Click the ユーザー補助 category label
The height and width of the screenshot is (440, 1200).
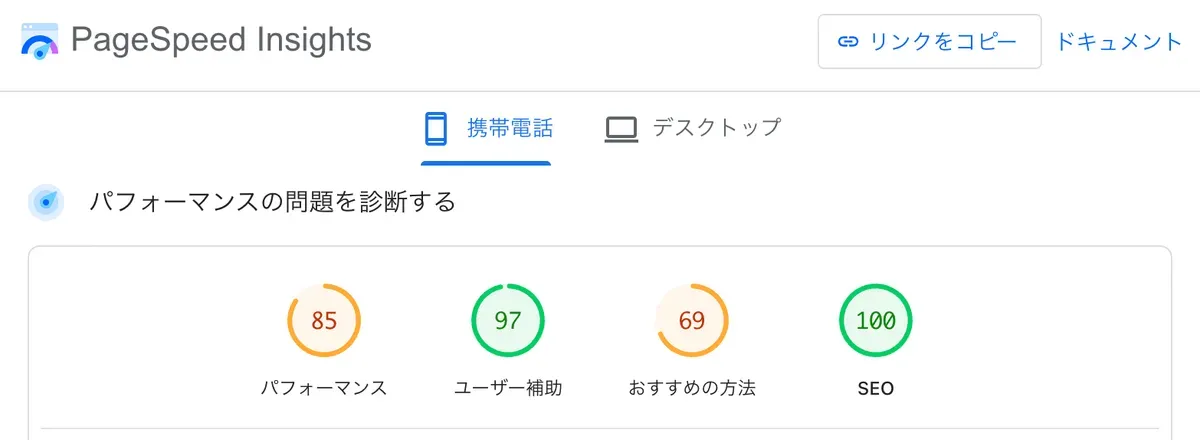508,388
